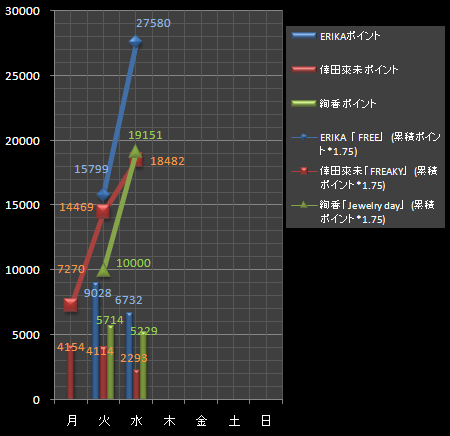Image resolution: width=450 pixels, height=436 pixels.
Task: Click the green triangle marker at 10000
Action: pyautogui.click(x=103, y=270)
